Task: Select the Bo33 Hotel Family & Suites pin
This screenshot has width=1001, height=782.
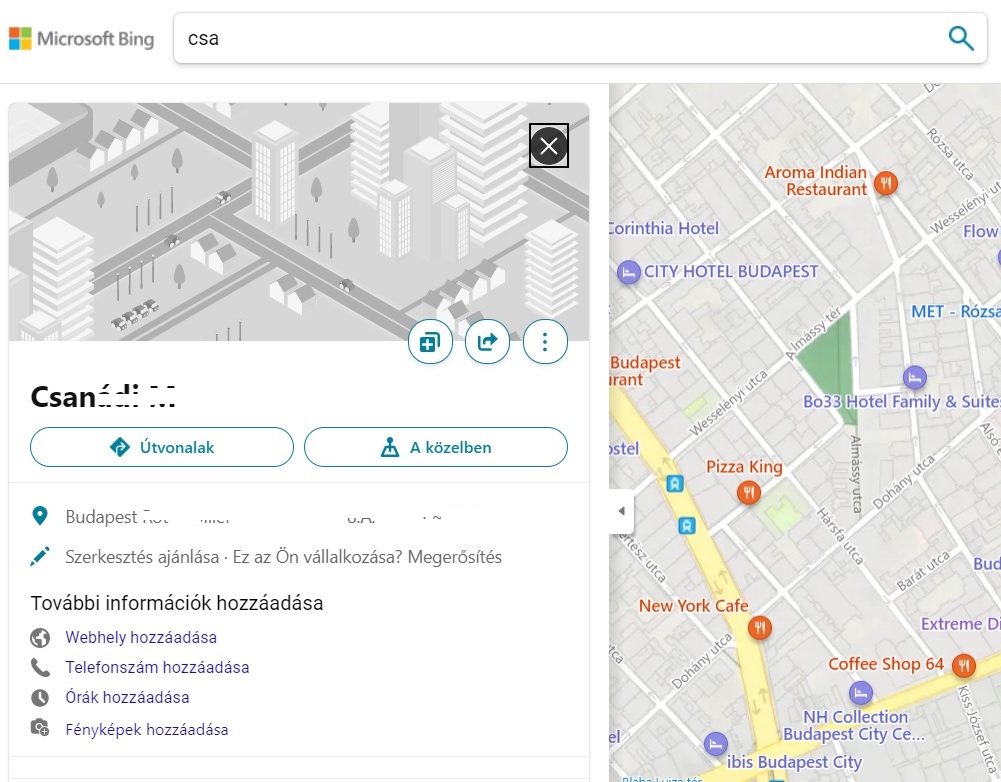Action: coord(914,377)
